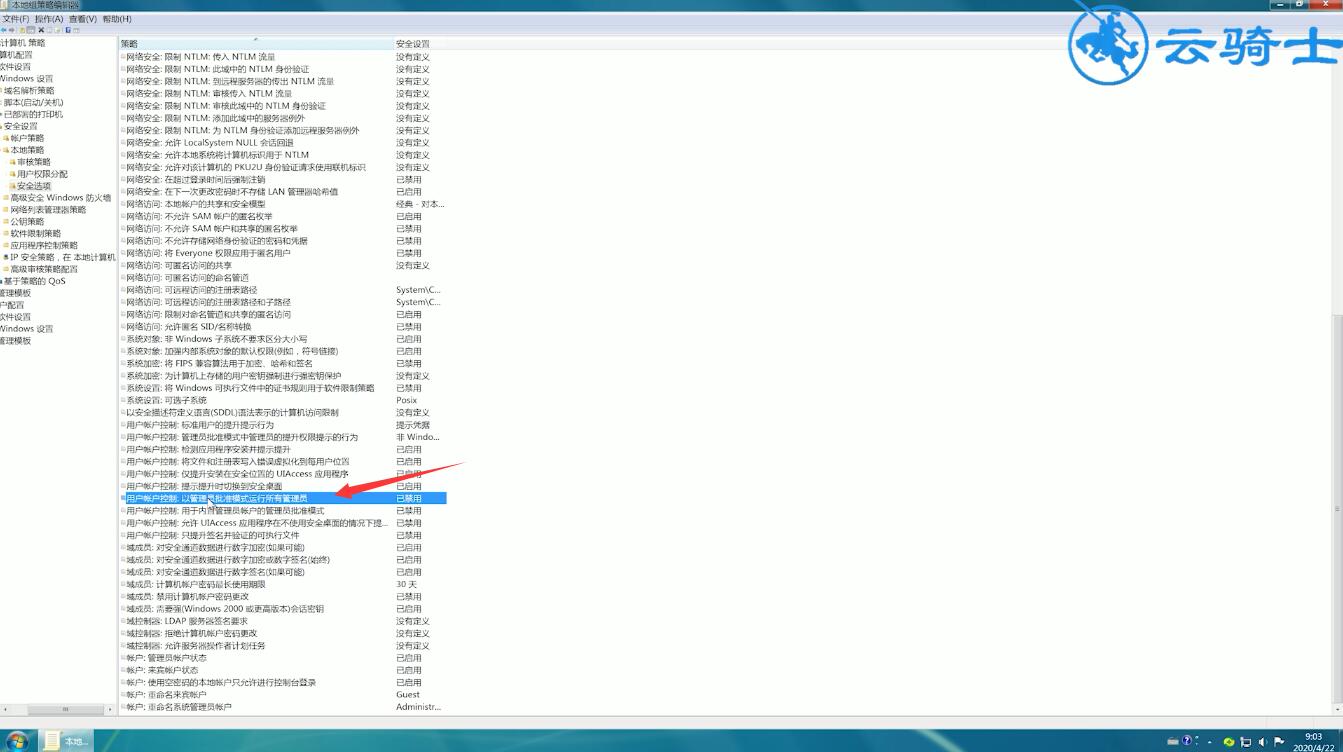Open the 文件(F) menu
This screenshot has height=752, width=1343.
coord(15,19)
